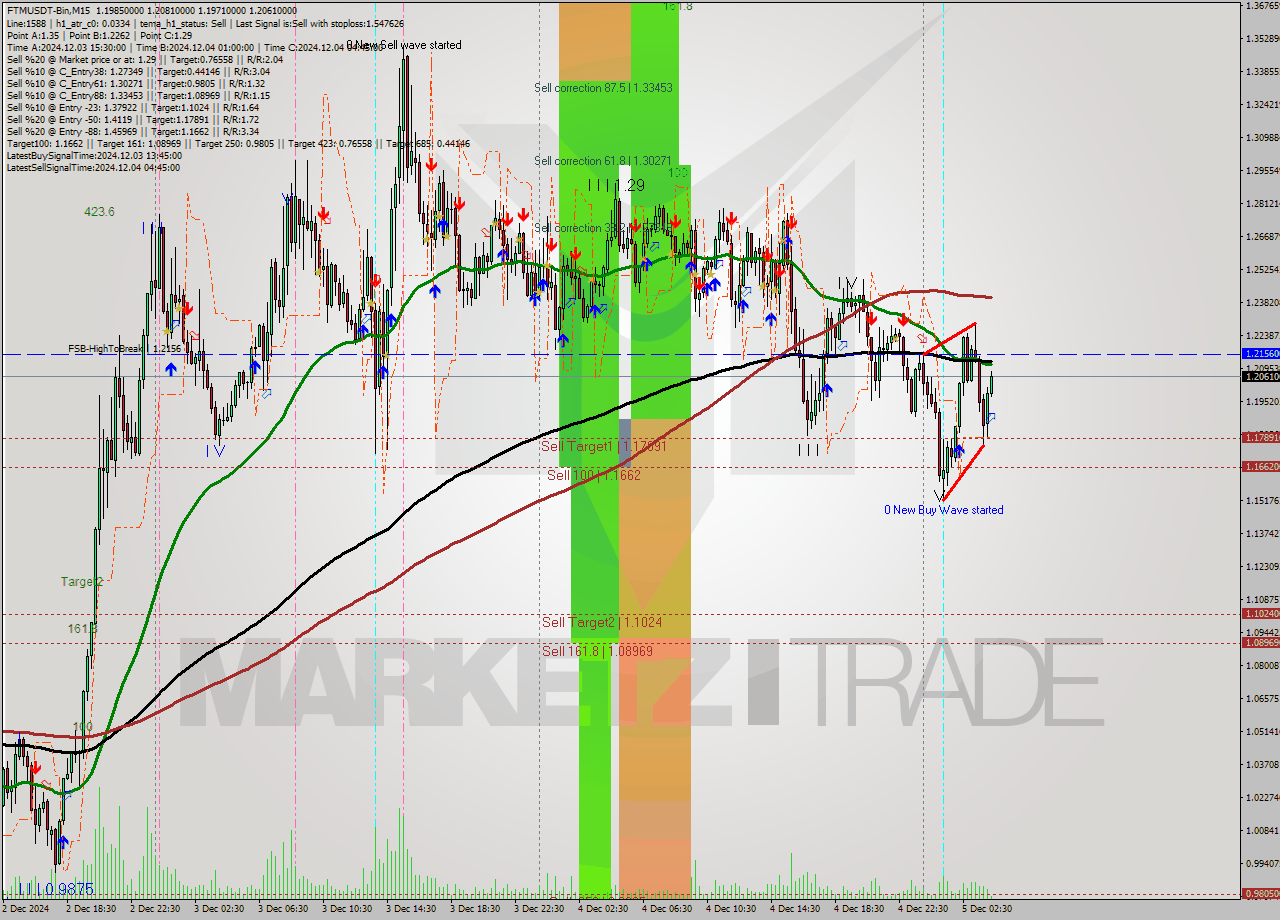Click the '3 Dec 14:30' time axis label
This screenshot has height=920, width=1280.
point(411,910)
